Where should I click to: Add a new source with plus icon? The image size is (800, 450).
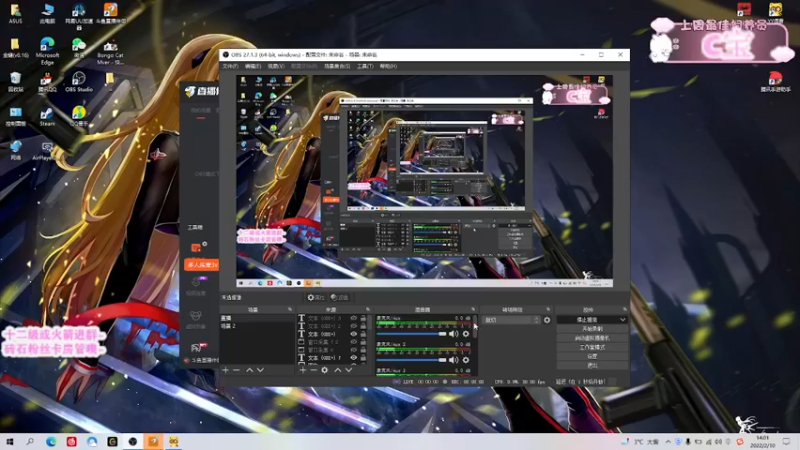coord(303,370)
